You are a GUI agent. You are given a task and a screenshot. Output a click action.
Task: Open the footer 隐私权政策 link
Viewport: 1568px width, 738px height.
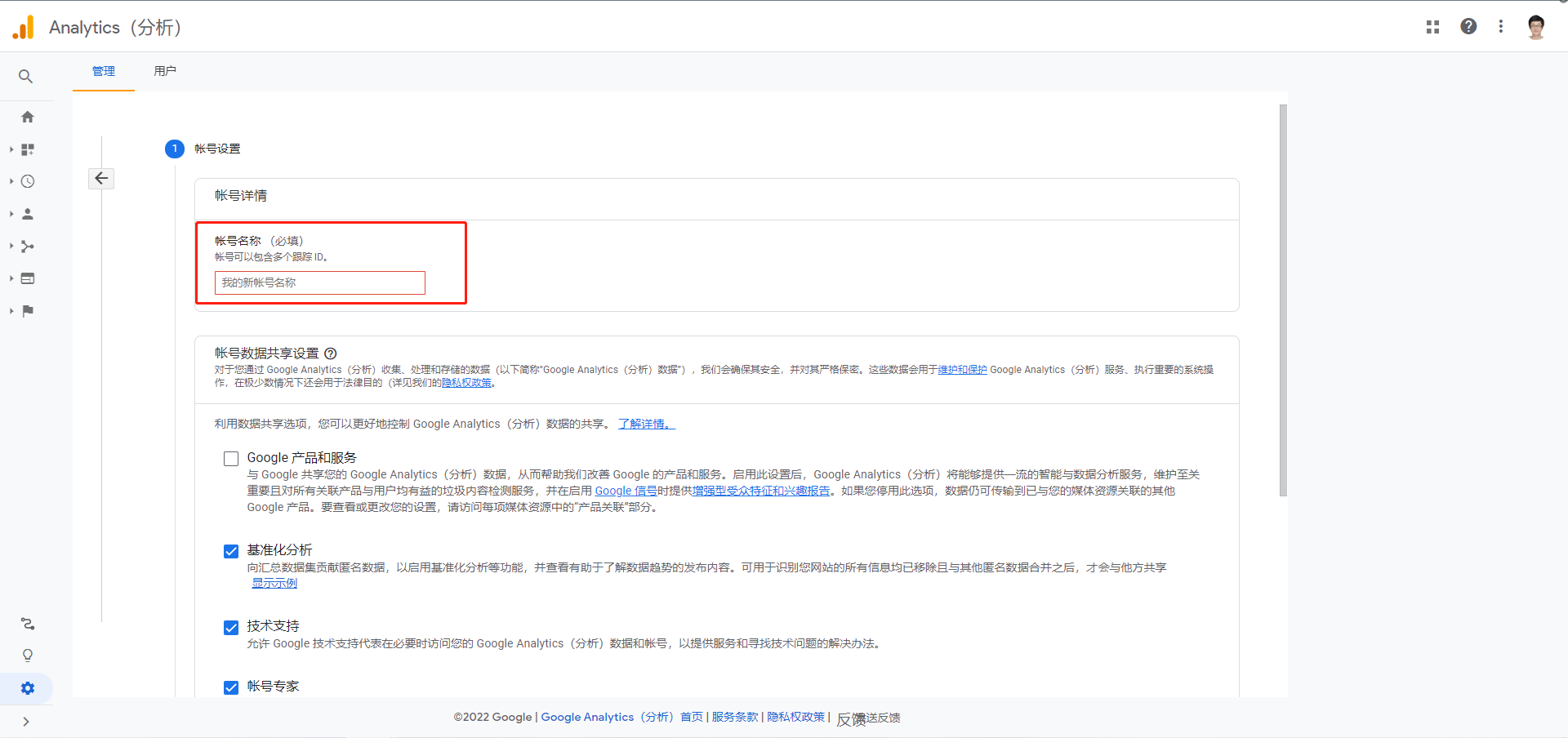point(795,717)
